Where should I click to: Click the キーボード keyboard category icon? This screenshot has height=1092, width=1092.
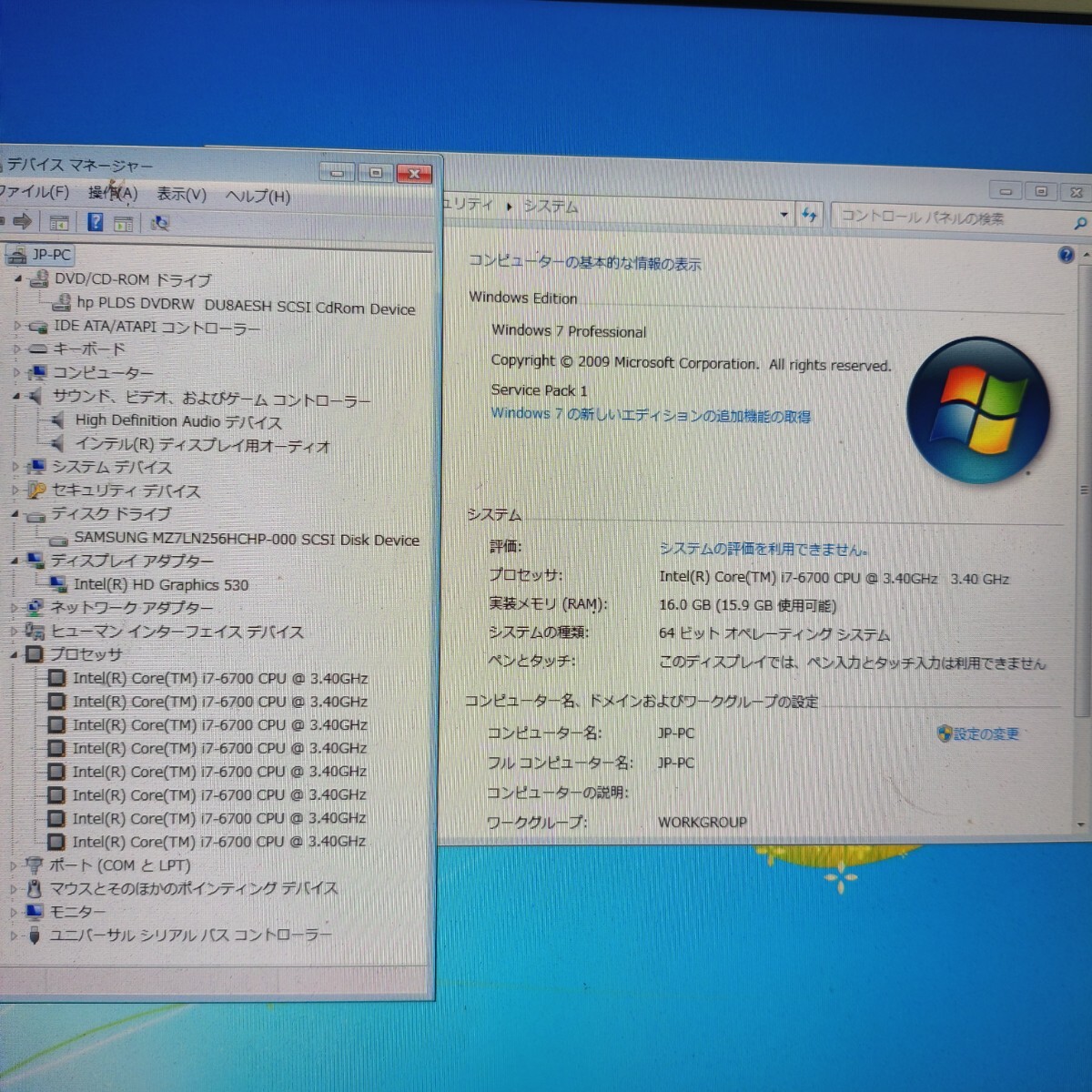coord(37,349)
